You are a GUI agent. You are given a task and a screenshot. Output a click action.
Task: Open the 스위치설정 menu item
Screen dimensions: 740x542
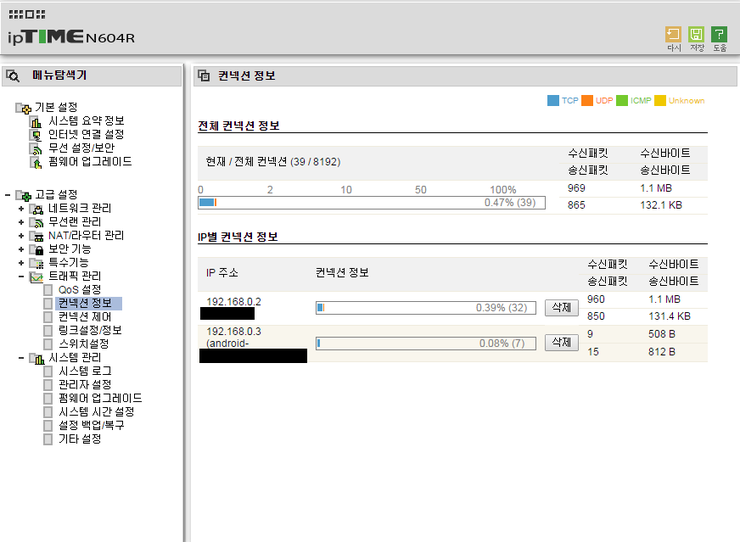pos(84,344)
